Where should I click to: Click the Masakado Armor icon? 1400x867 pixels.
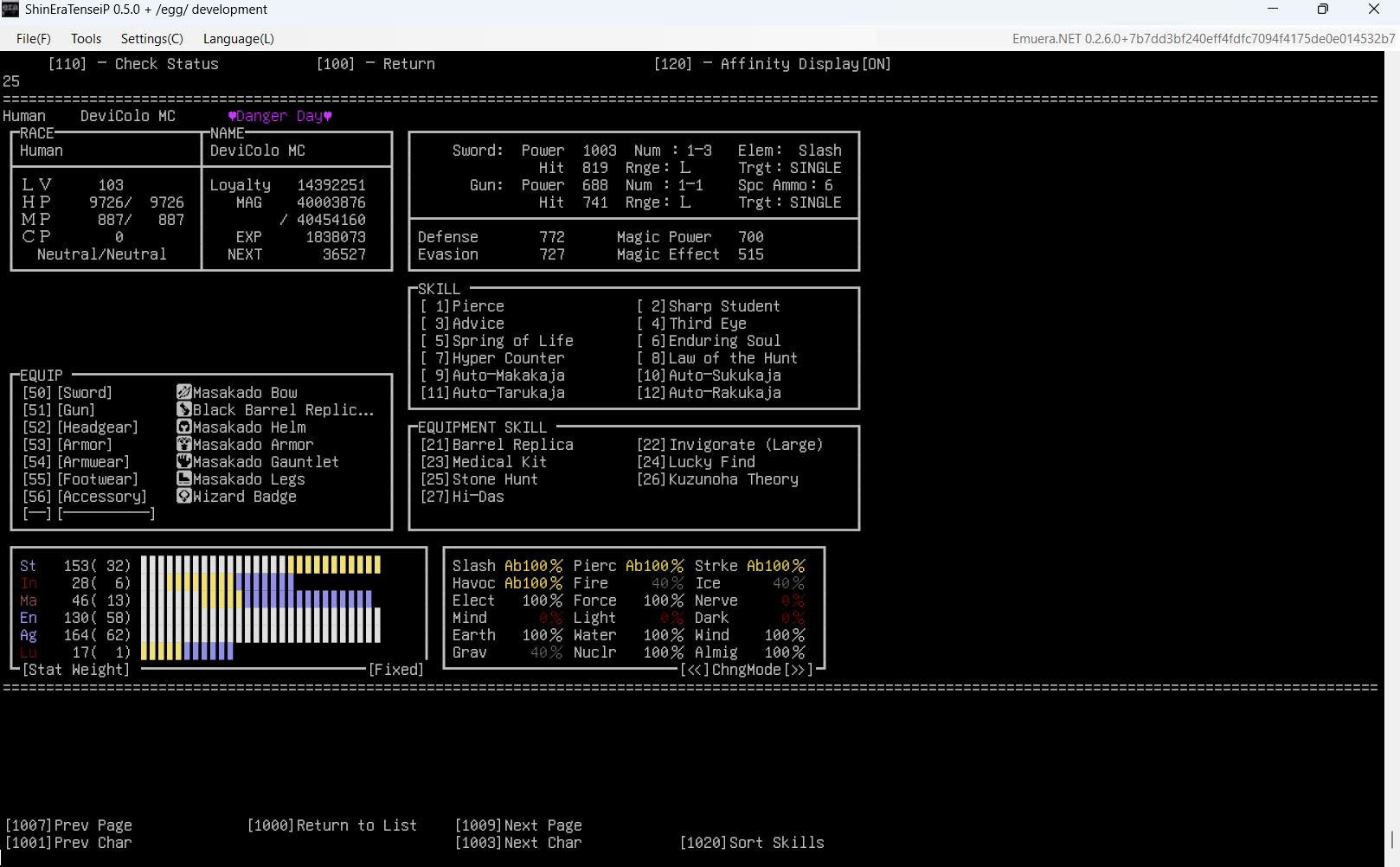pyautogui.click(x=183, y=445)
